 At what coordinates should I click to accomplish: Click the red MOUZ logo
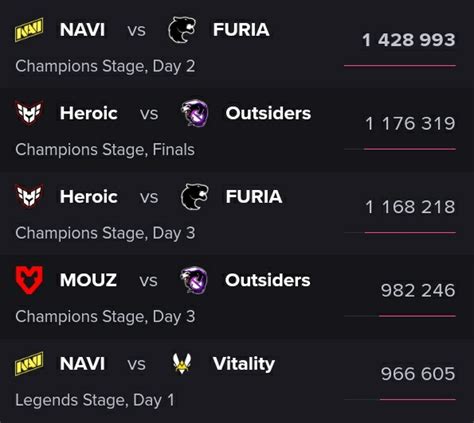(x=29, y=280)
